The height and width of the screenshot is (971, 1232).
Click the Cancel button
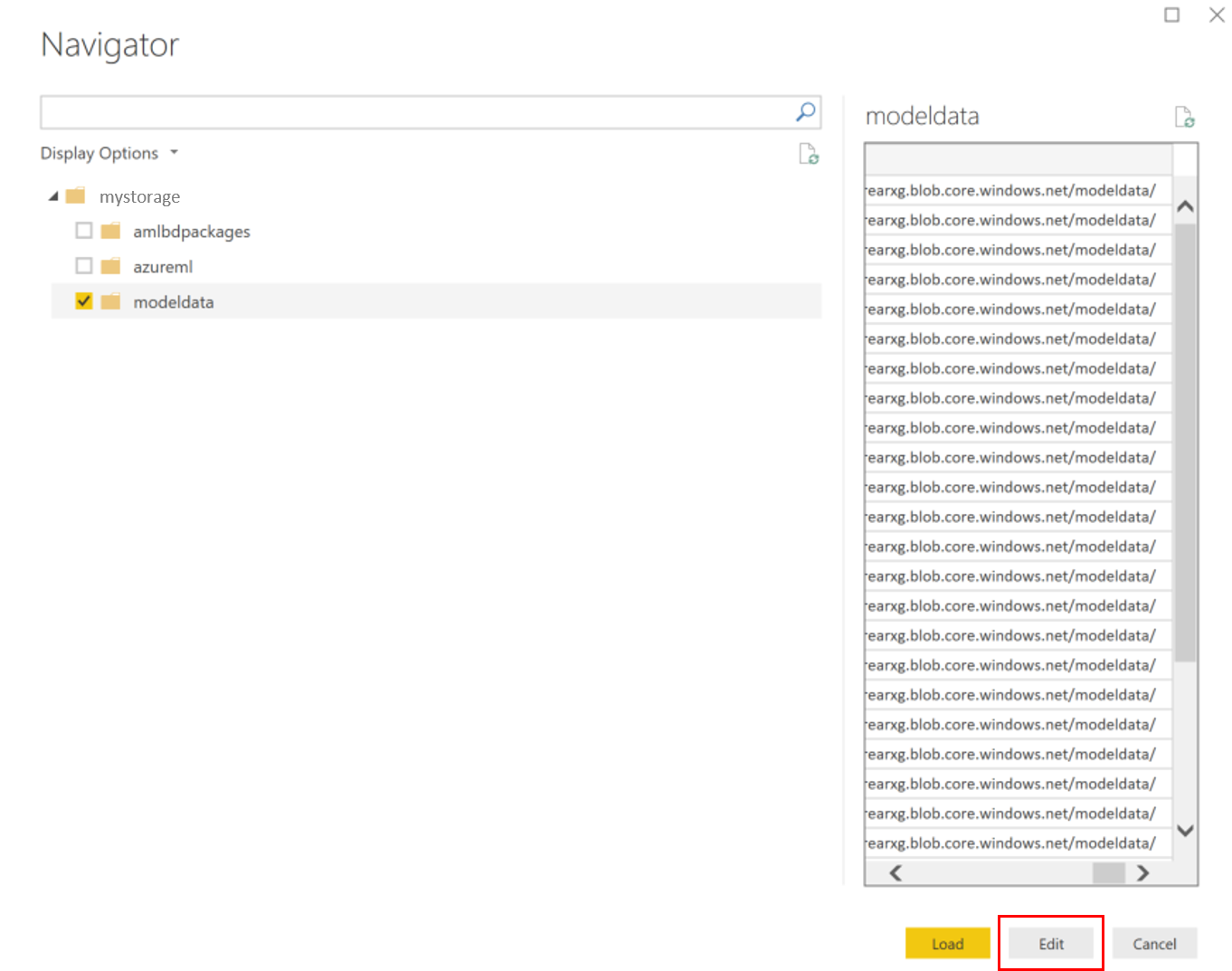pos(1153,942)
